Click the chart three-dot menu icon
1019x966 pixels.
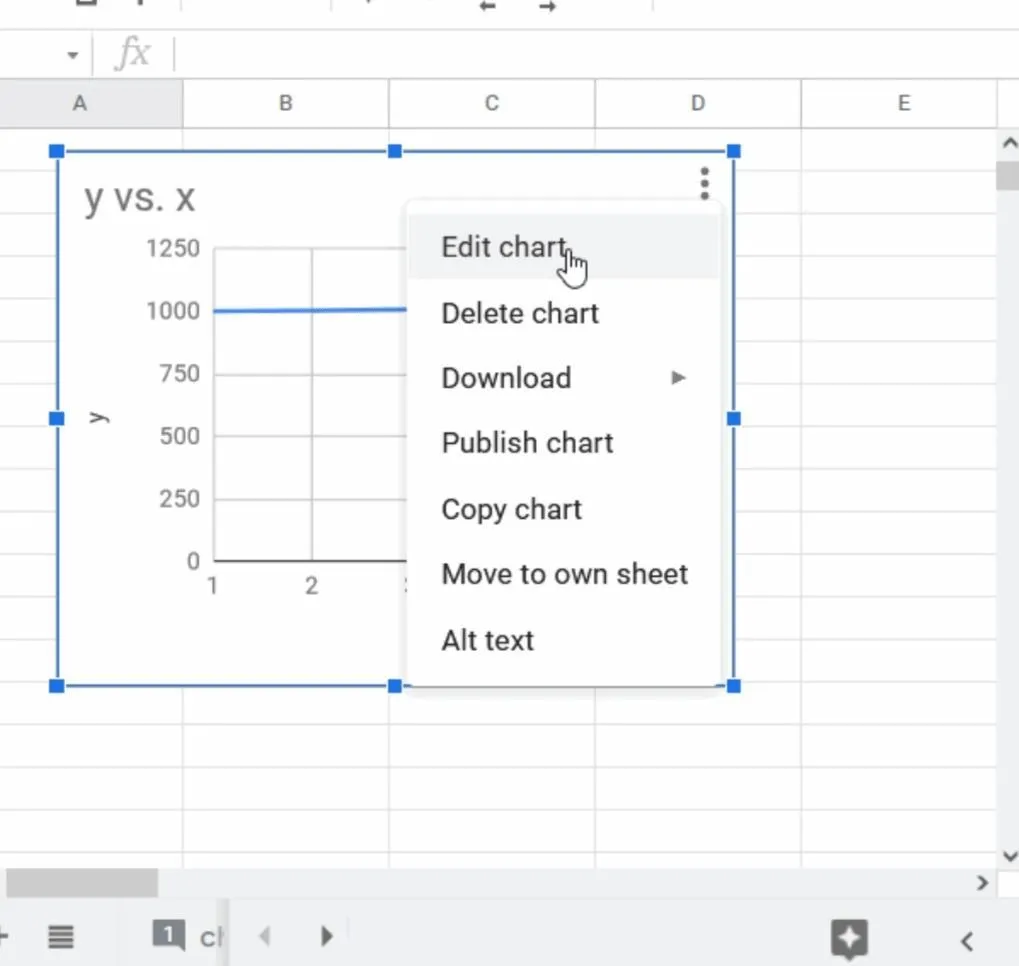[x=704, y=183]
